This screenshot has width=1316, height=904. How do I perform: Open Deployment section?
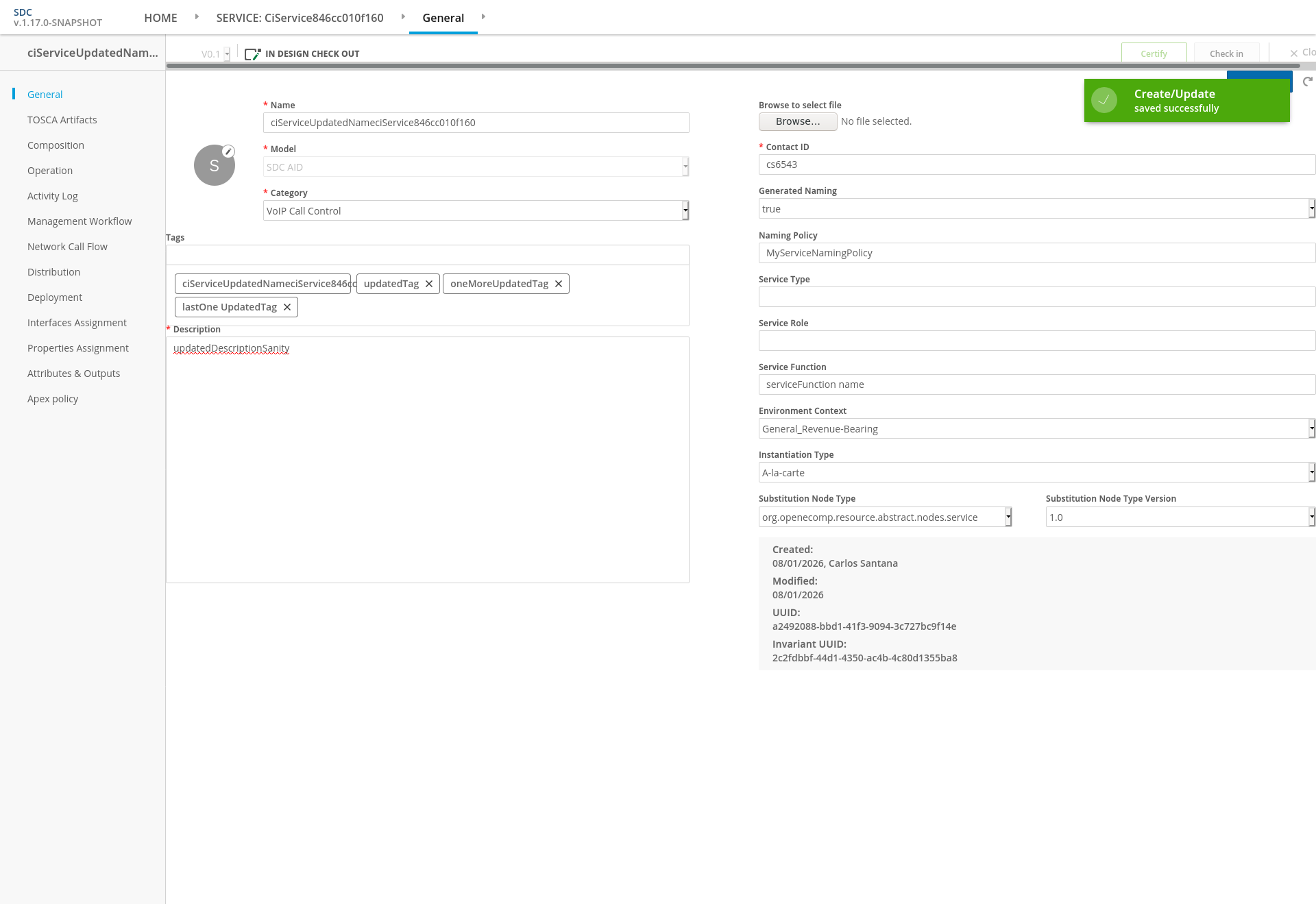55,297
